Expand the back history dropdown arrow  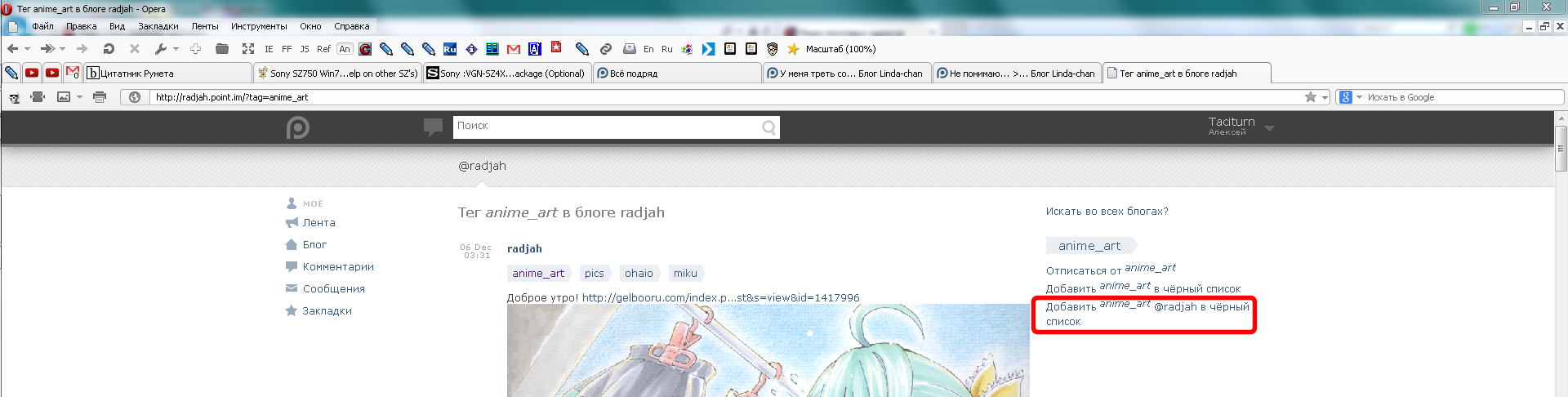pyautogui.click(x=27, y=49)
